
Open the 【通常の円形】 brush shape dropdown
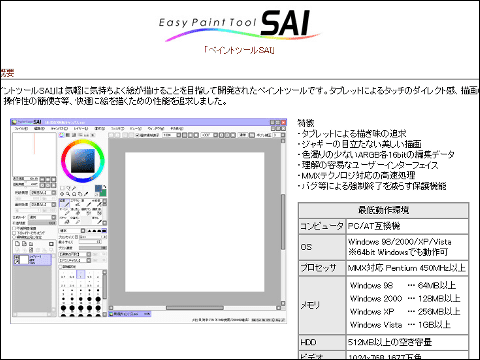[x=75, y=254]
